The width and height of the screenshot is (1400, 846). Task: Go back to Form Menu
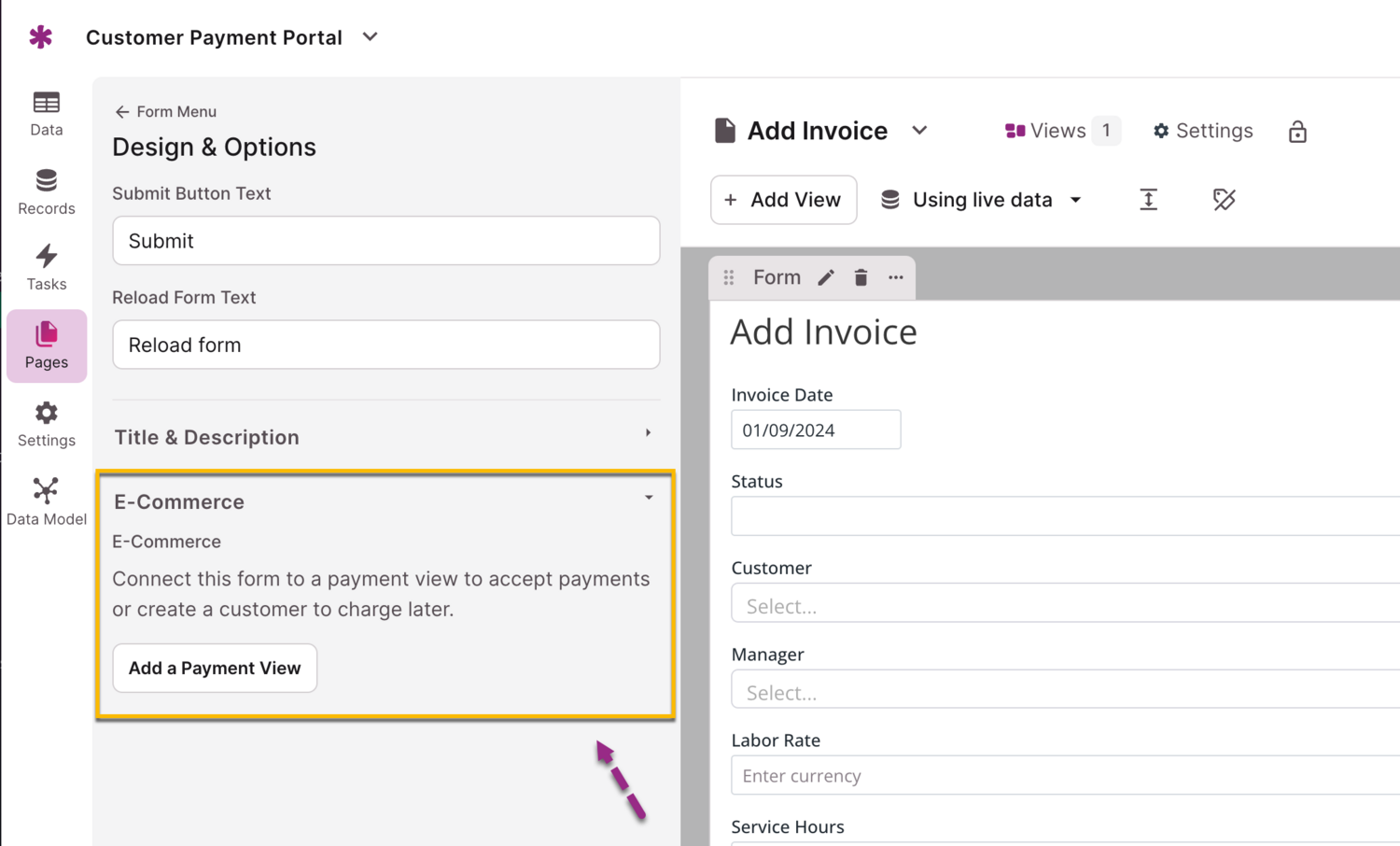[165, 111]
